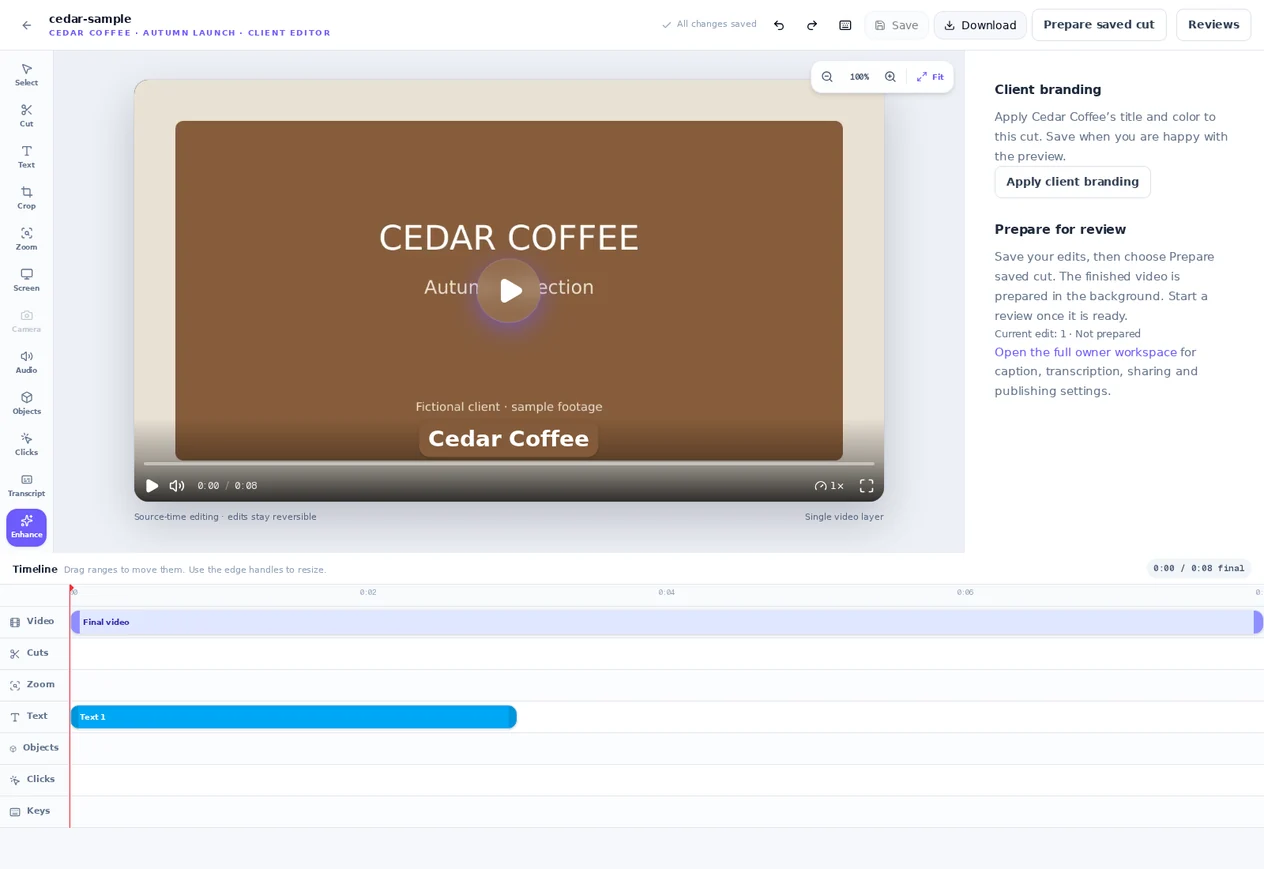Fit the preview to view

pyautogui.click(x=930, y=77)
